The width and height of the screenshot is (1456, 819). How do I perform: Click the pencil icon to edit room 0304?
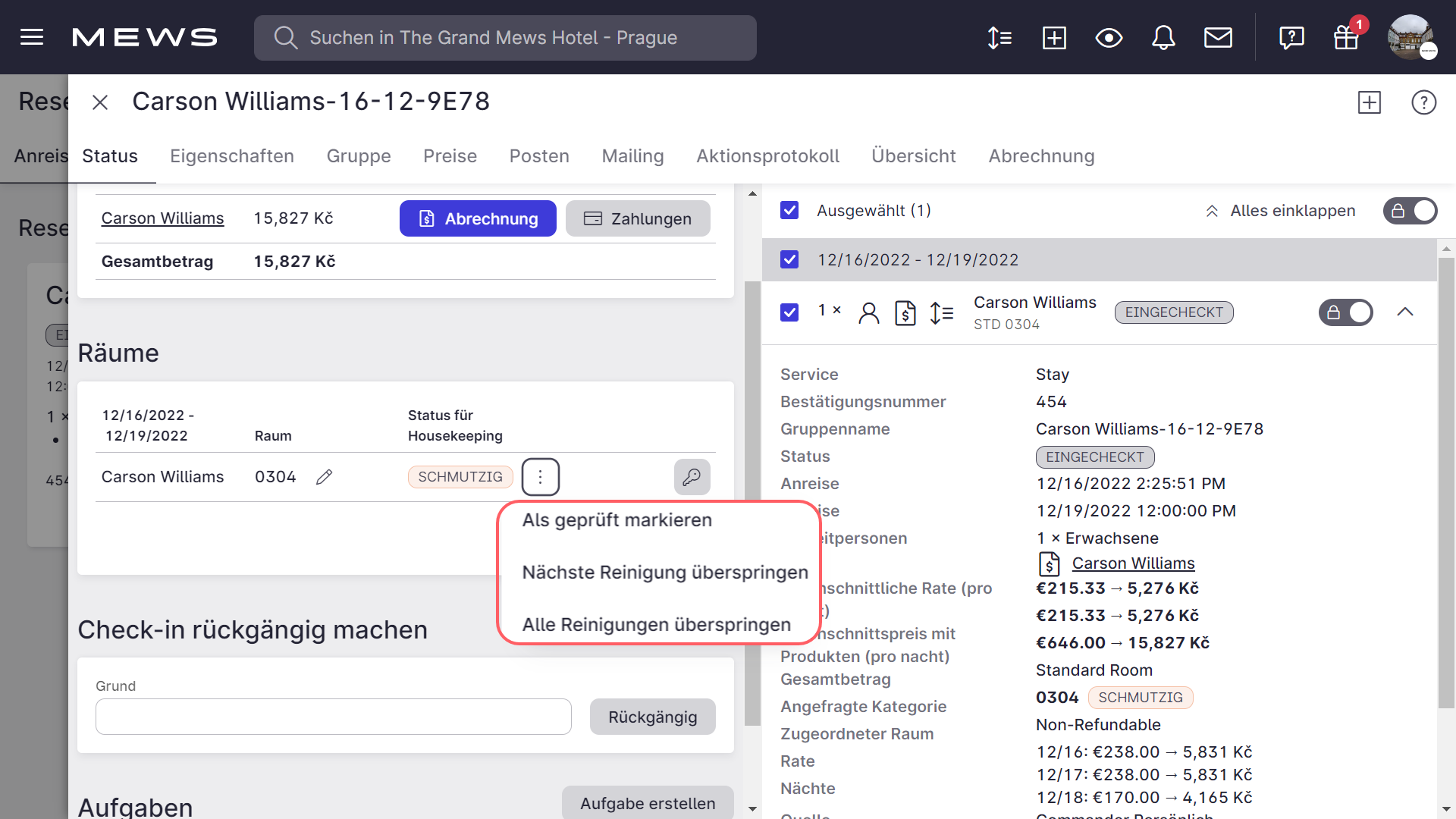click(325, 477)
